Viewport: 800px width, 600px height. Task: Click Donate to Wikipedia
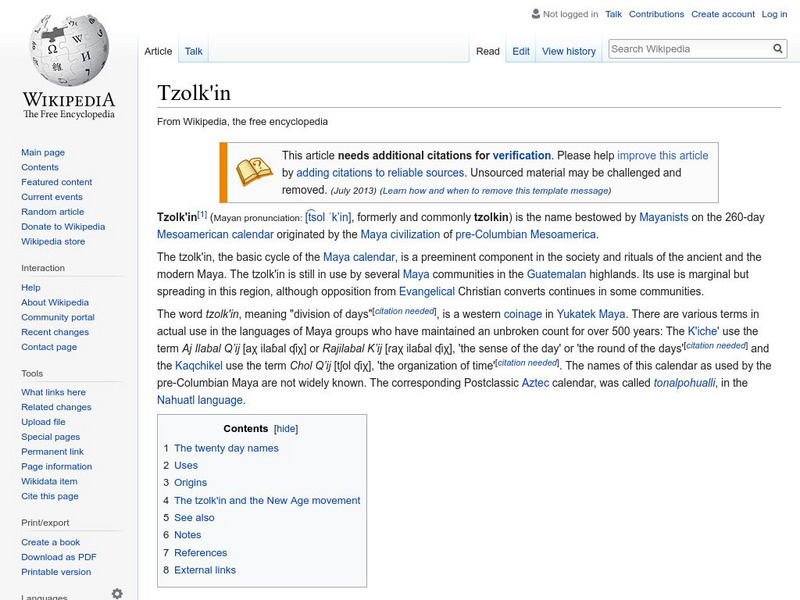click(x=63, y=226)
